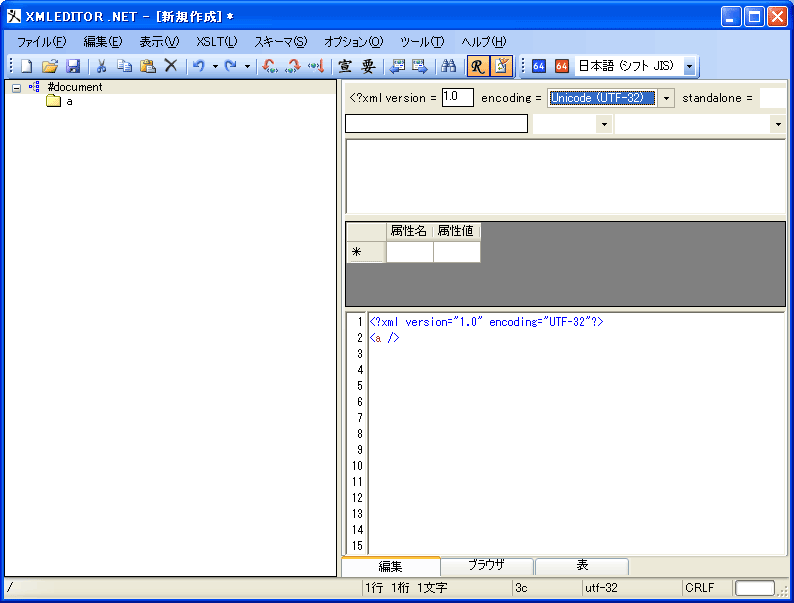The width and height of the screenshot is (794, 603).
Task: Open the 編集(E) menu
Action: click(103, 42)
